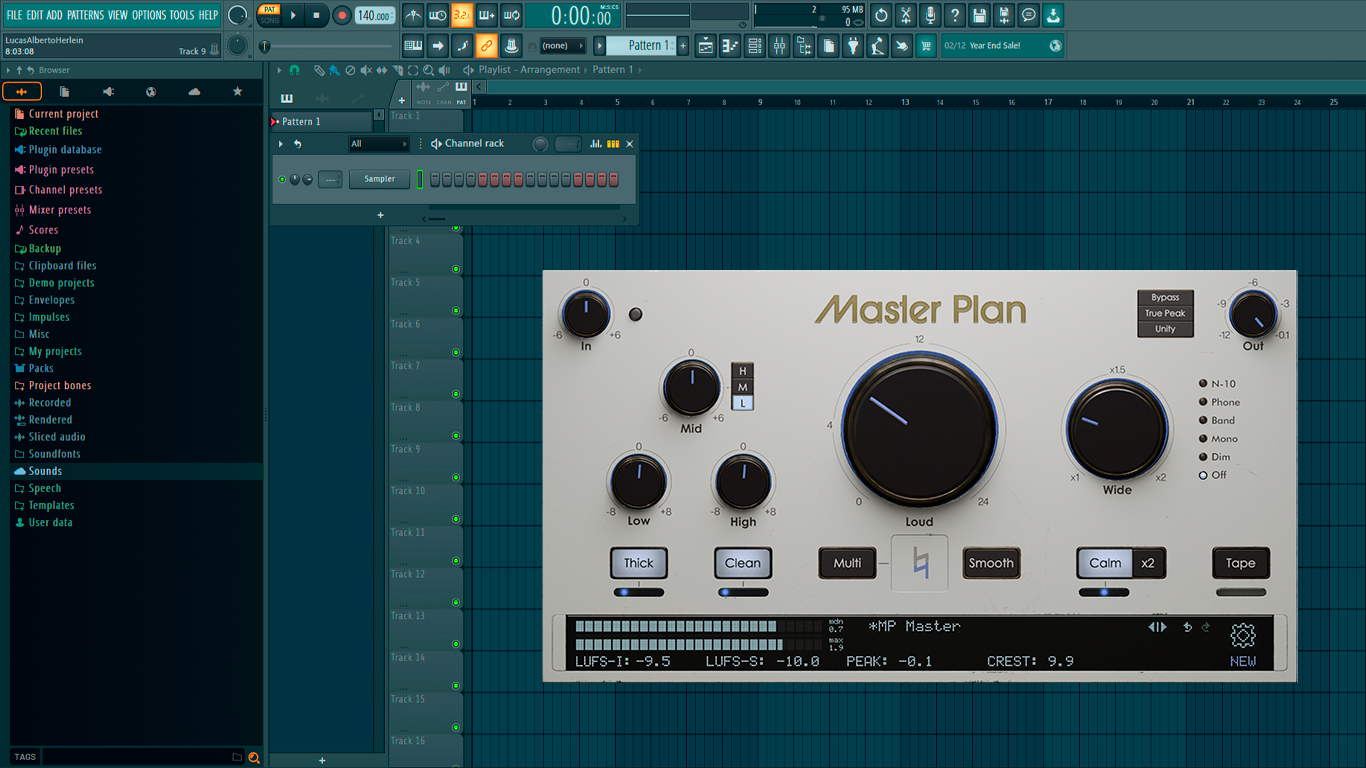Screen dimensions: 1366x768
Task: Toggle the countdown before recording icon
Action: tap(462, 15)
